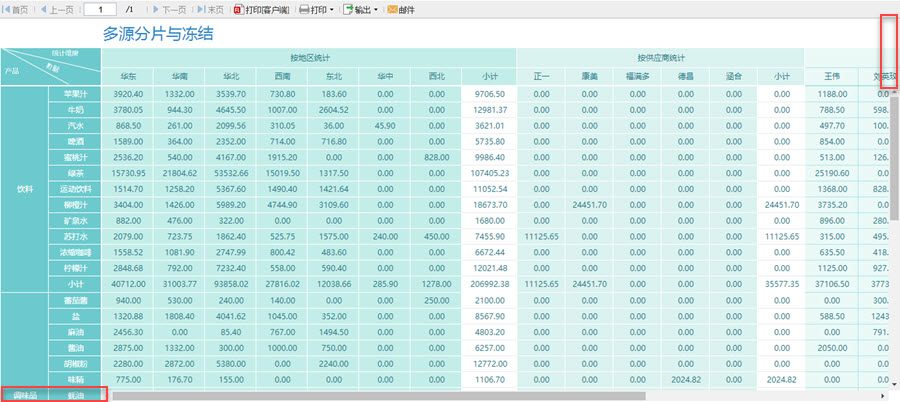Focus the page number input field
The height and width of the screenshot is (402, 900).
100,10
